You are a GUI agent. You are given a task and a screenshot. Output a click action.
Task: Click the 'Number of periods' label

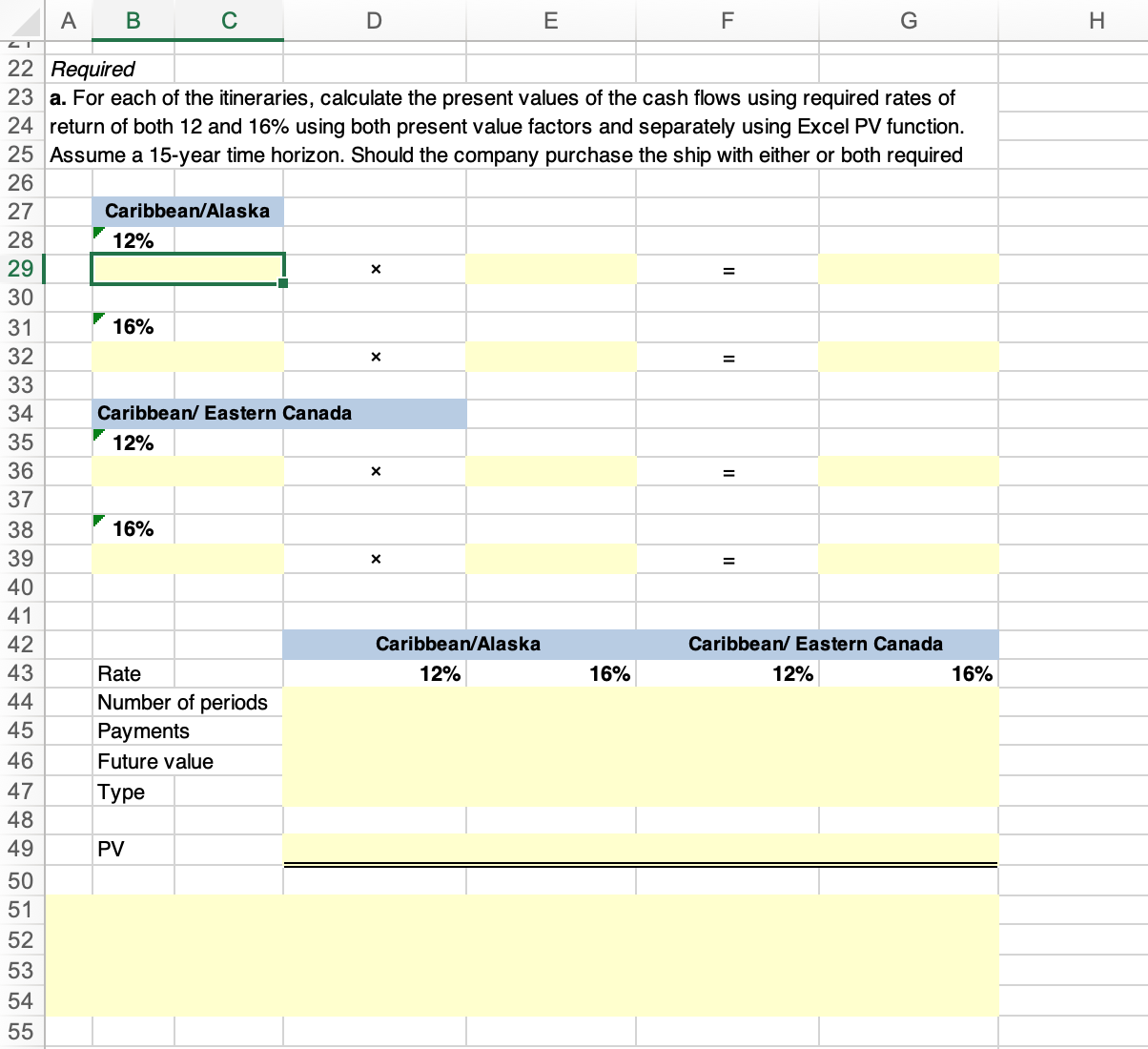coord(183,703)
